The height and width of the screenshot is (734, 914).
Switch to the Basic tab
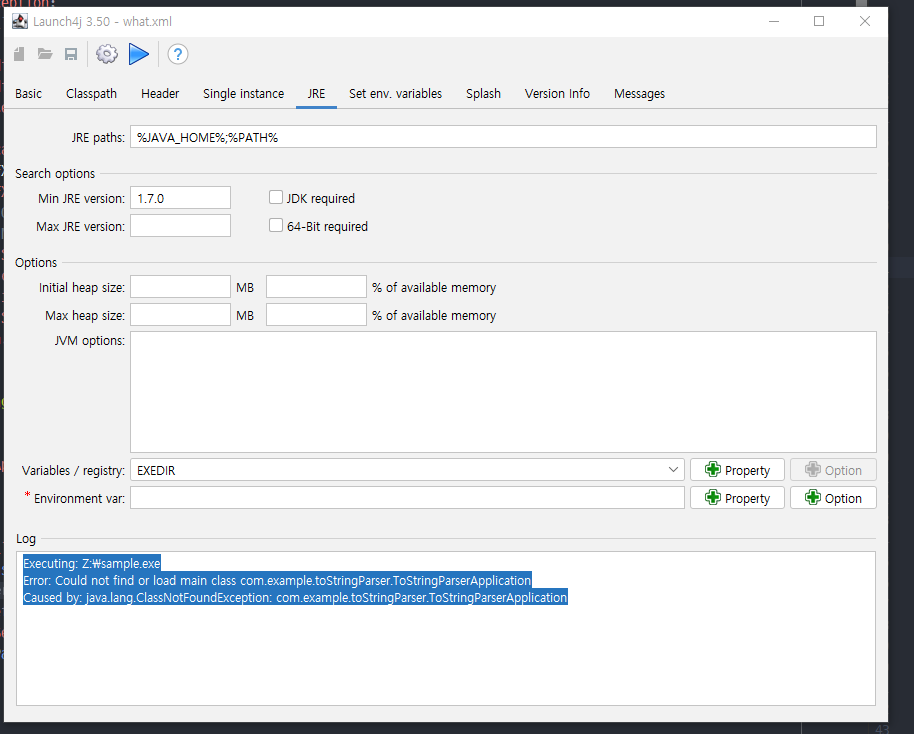coord(29,94)
